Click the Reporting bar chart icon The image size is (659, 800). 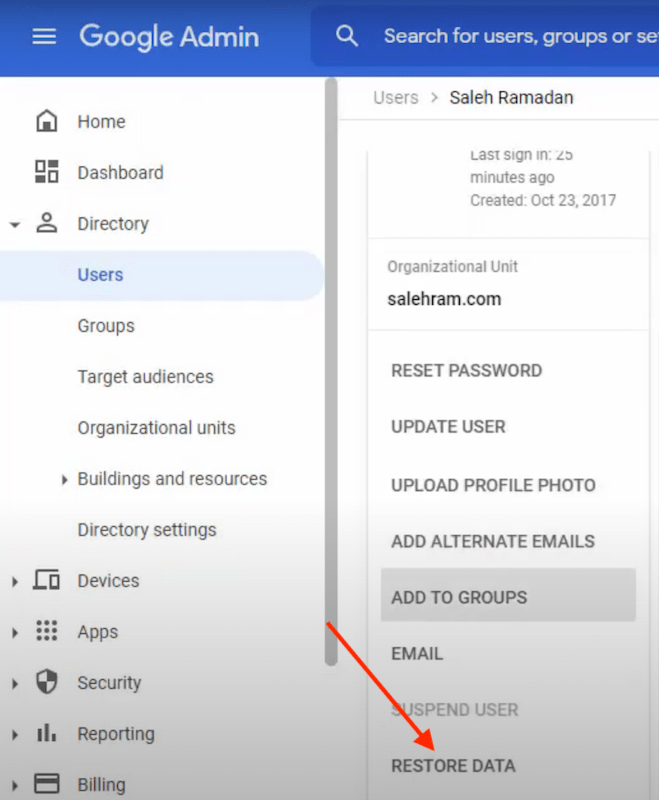(46, 733)
